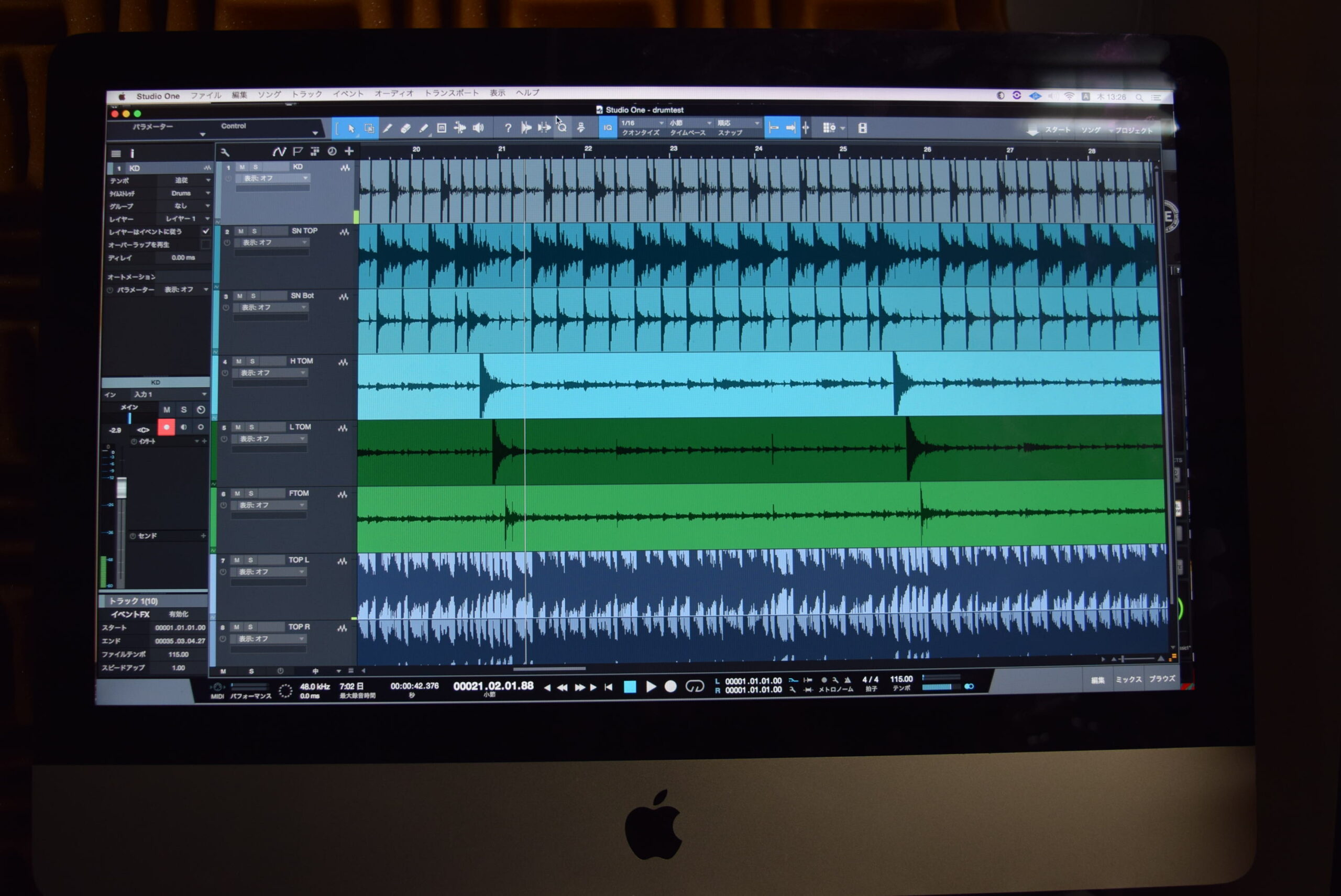Screen dimensions: 1341x896
Task: Click the question mark help icon
Action: pyautogui.click(x=508, y=129)
